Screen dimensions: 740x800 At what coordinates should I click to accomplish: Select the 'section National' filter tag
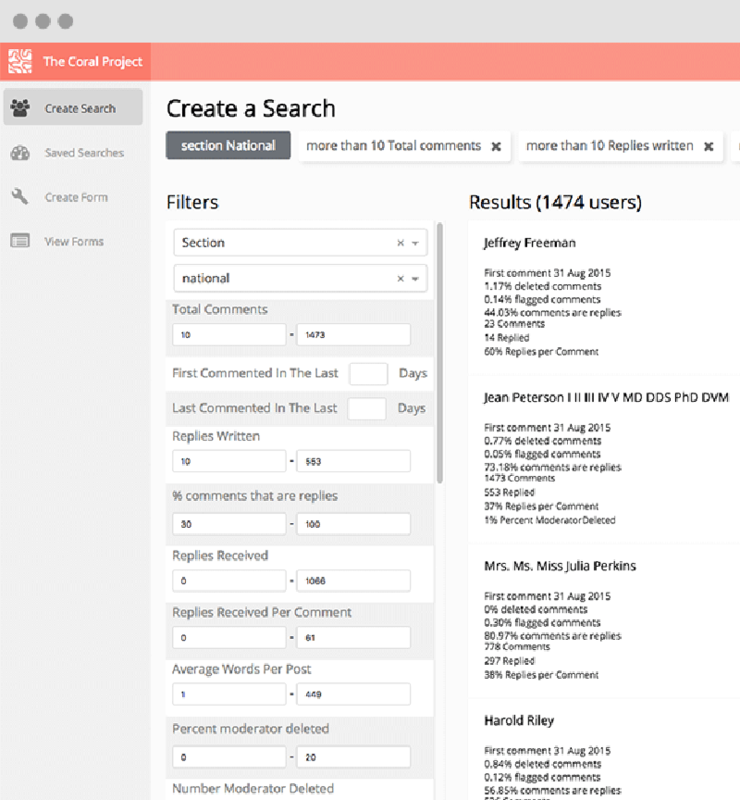[x=228, y=146]
